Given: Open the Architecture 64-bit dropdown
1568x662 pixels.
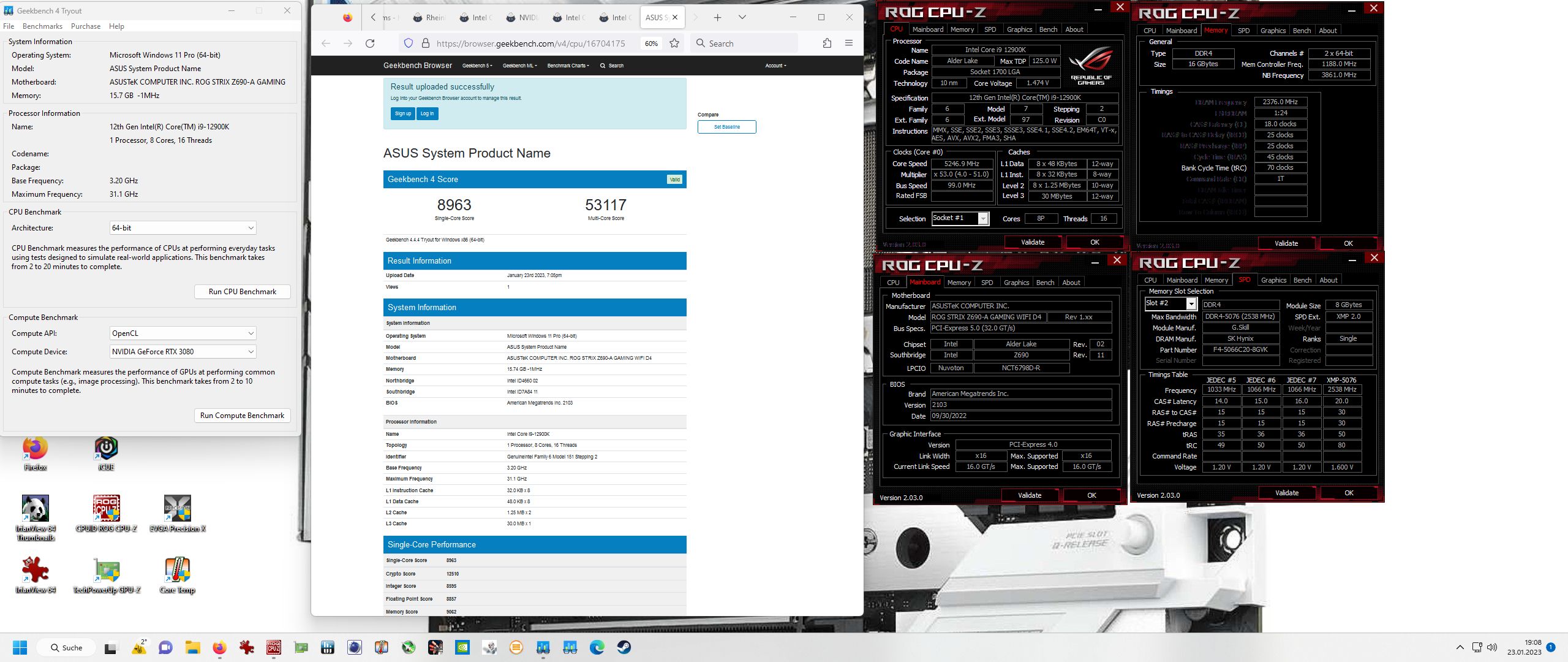Looking at the screenshot, I should click(183, 228).
